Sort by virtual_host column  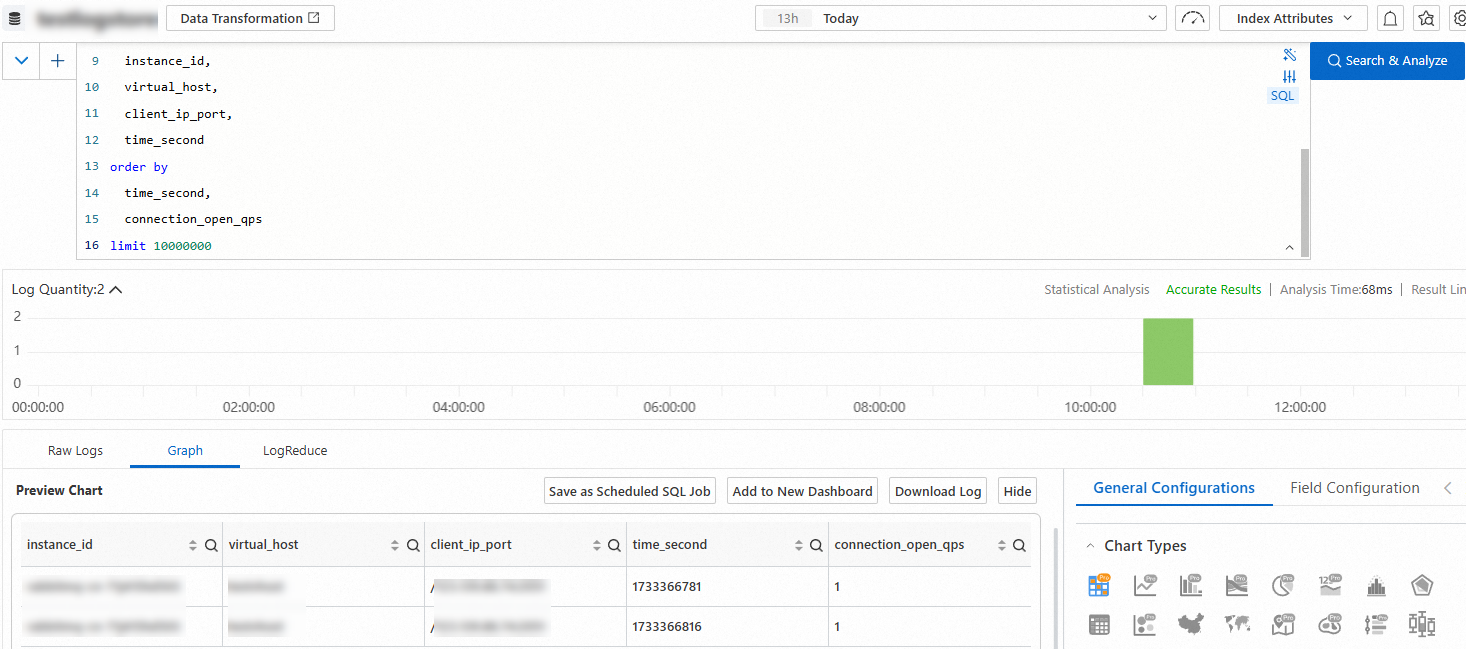[x=395, y=545]
